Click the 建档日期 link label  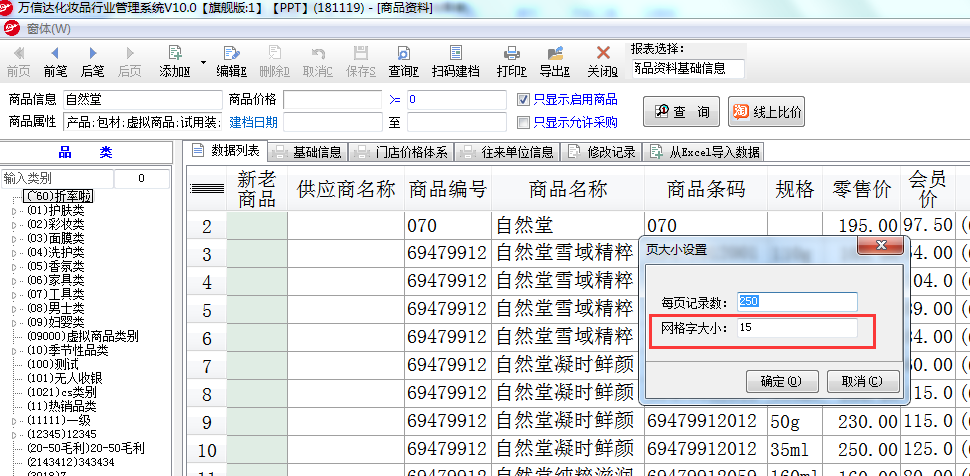254,122
